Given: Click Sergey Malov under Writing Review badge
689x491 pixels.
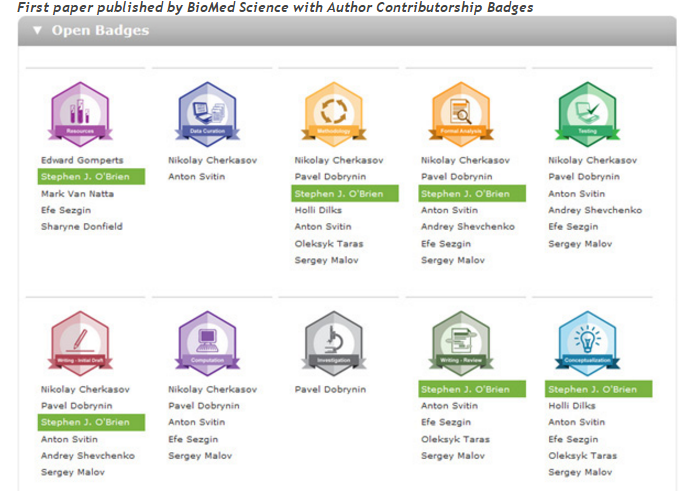Looking at the screenshot, I should pyautogui.click(x=453, y=455).
